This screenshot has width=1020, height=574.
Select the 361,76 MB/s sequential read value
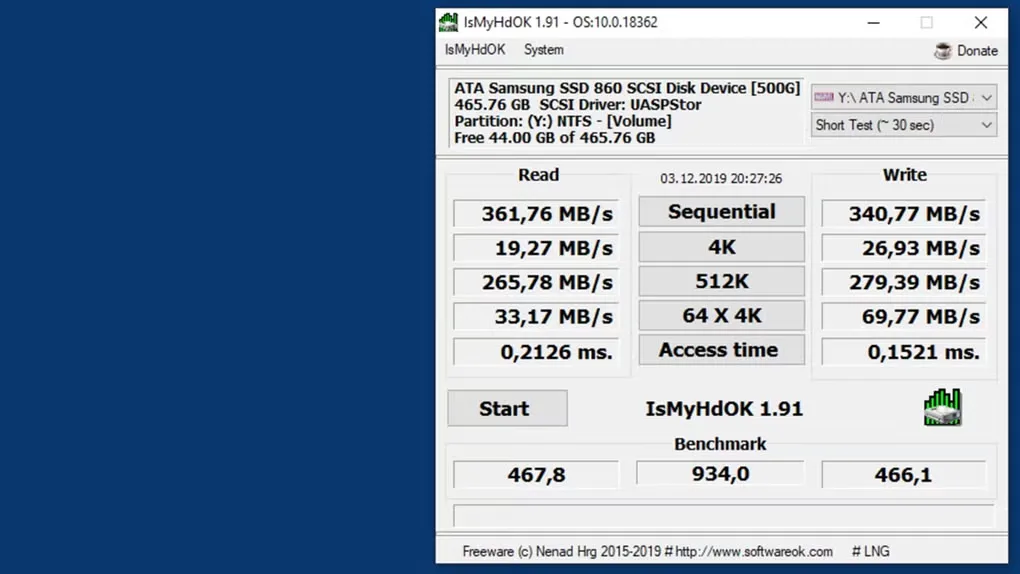pos(536,213)
